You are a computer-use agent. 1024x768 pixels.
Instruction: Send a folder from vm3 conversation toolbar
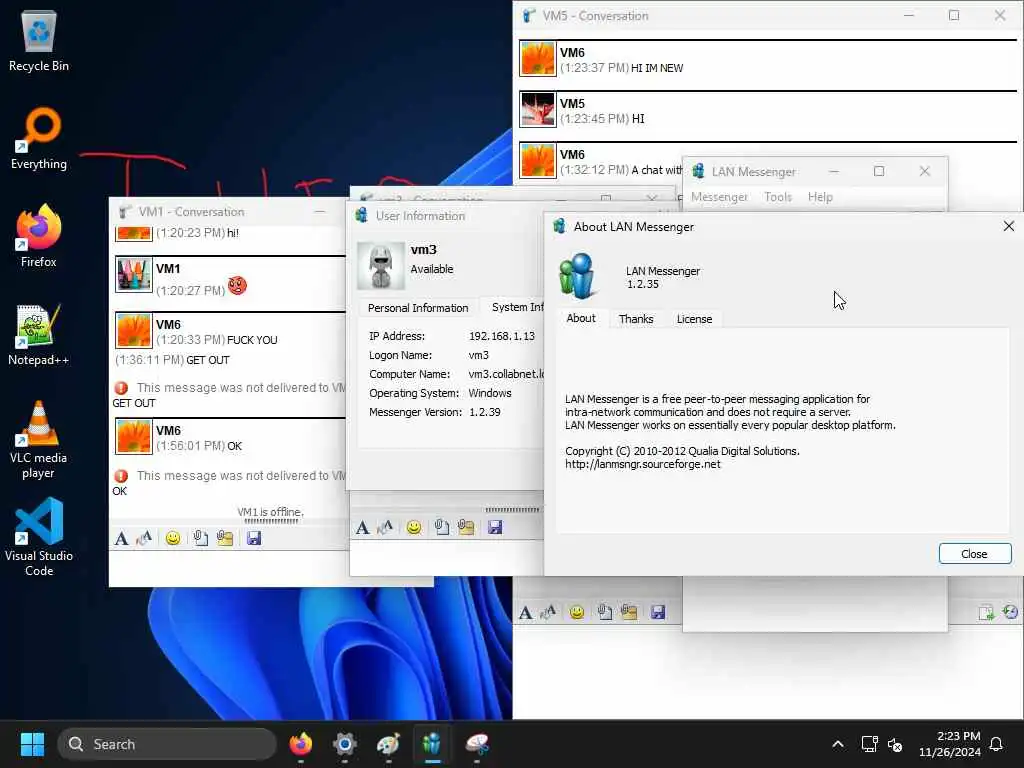click(x=466, y=528)
